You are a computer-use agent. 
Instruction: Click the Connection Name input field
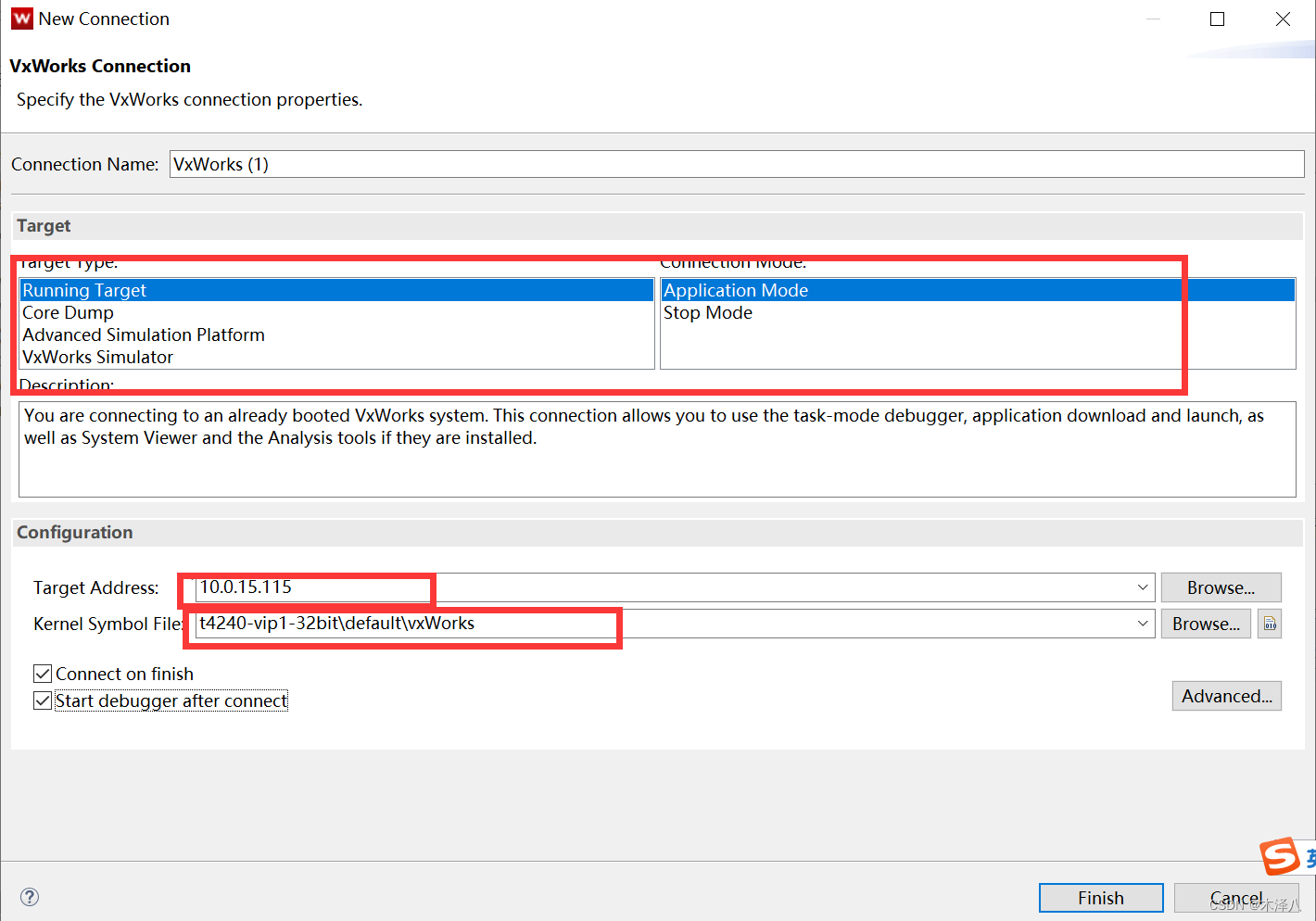pos(649,164)
